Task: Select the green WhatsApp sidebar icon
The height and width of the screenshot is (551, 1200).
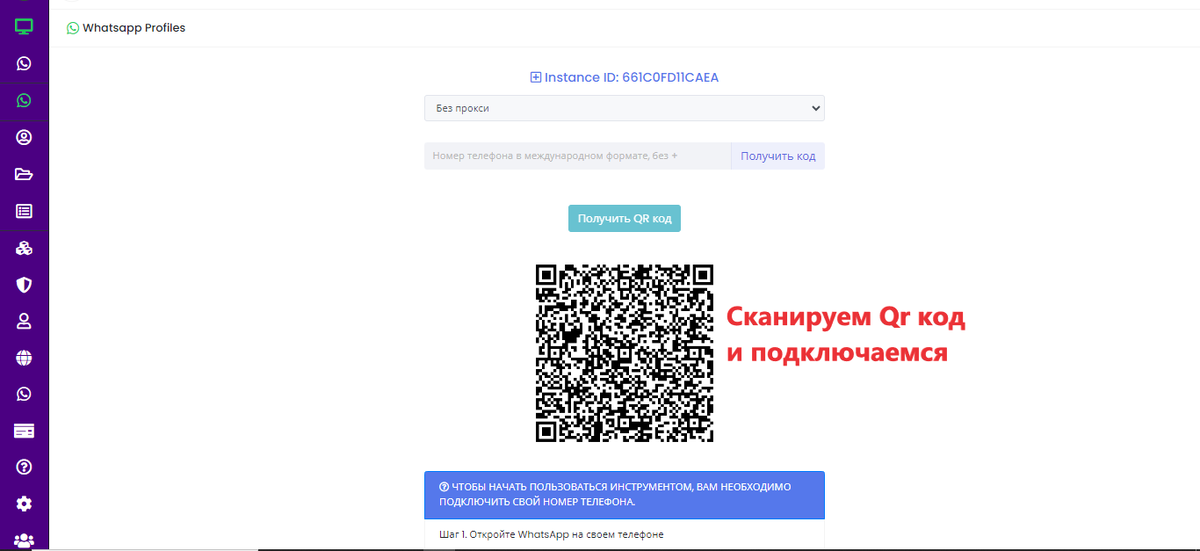Action: pos(24,100)
